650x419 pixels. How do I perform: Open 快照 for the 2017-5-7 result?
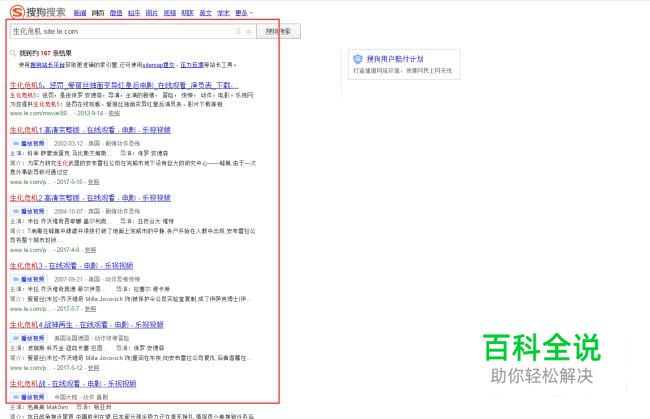point(90,309)
